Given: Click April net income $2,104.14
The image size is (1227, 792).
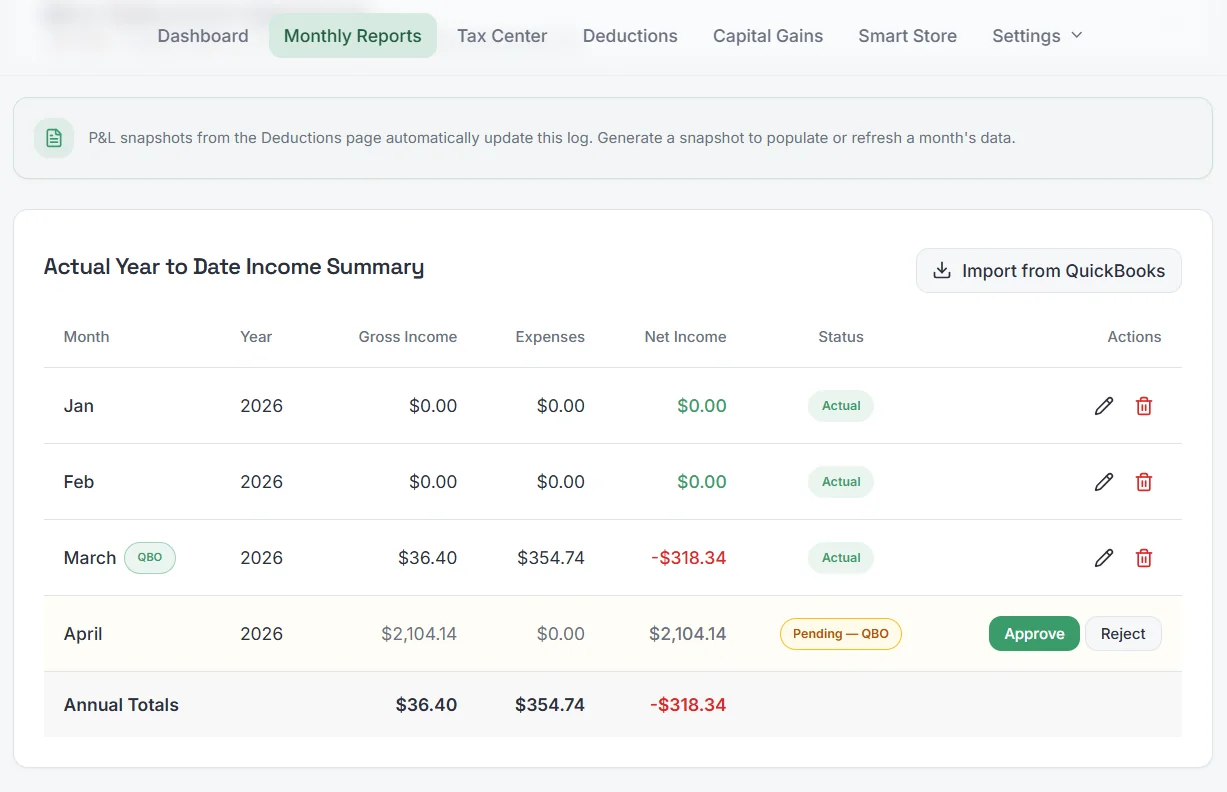Looking at the screenshot, I should tap(688, 634).
